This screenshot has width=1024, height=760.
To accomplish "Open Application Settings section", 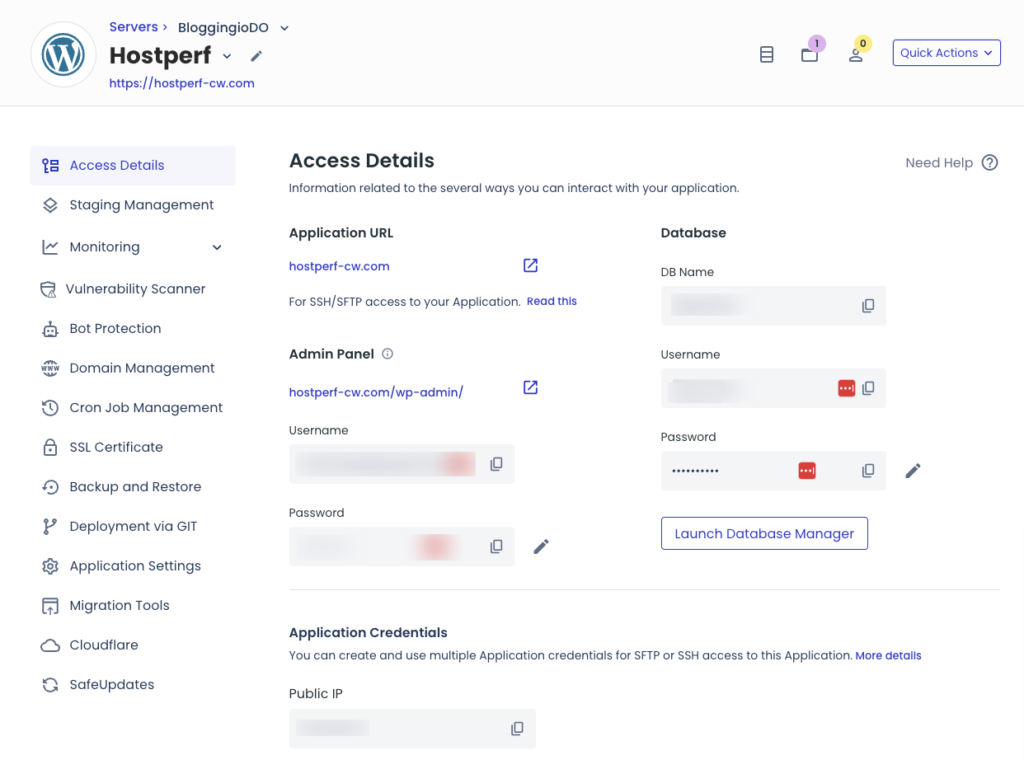I will [133, 566].
